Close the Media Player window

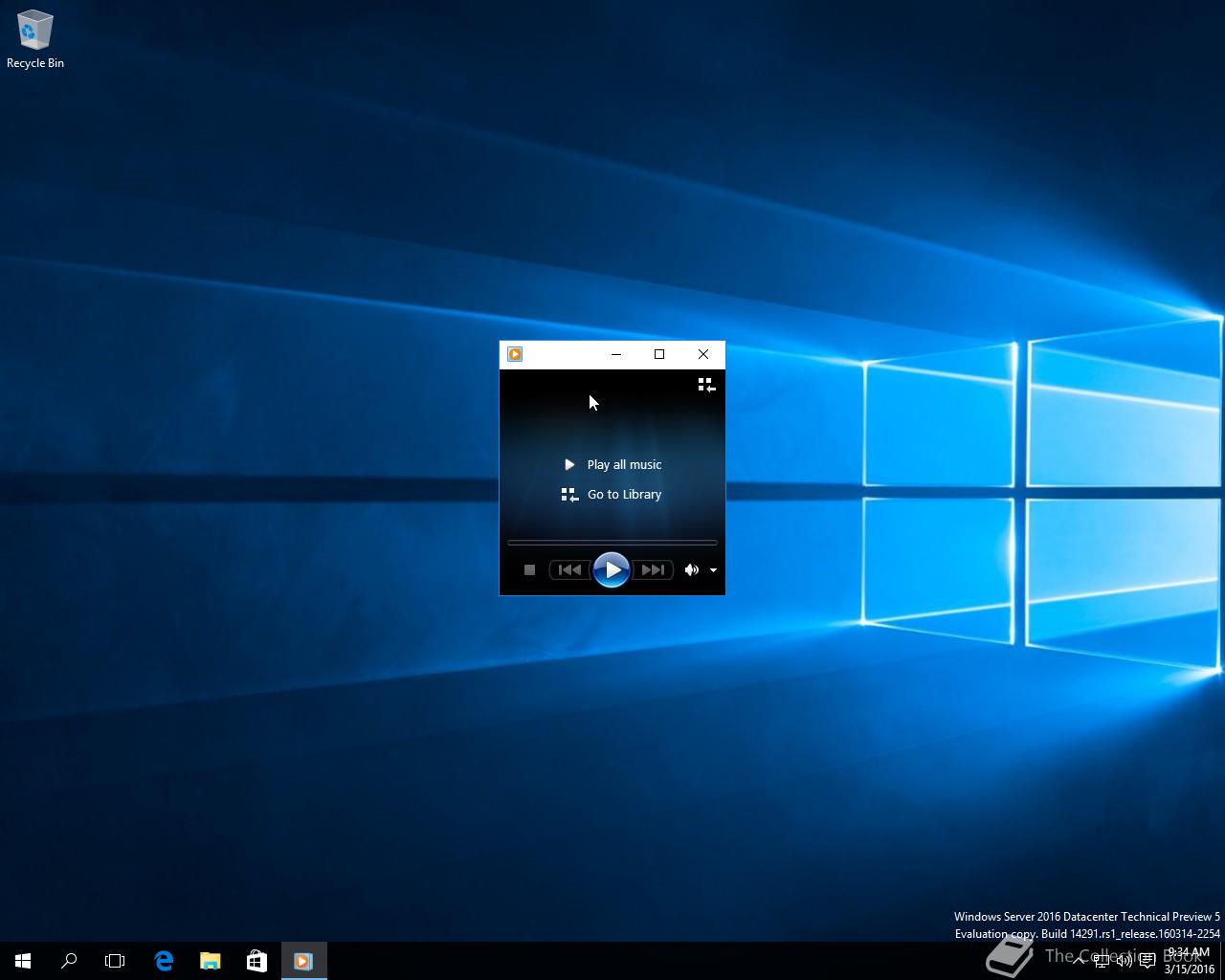[x=703, y=354]
